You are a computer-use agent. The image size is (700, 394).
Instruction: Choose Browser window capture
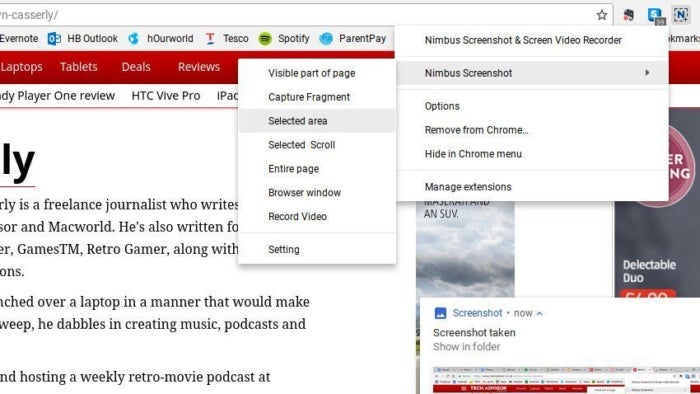point(317,192)
